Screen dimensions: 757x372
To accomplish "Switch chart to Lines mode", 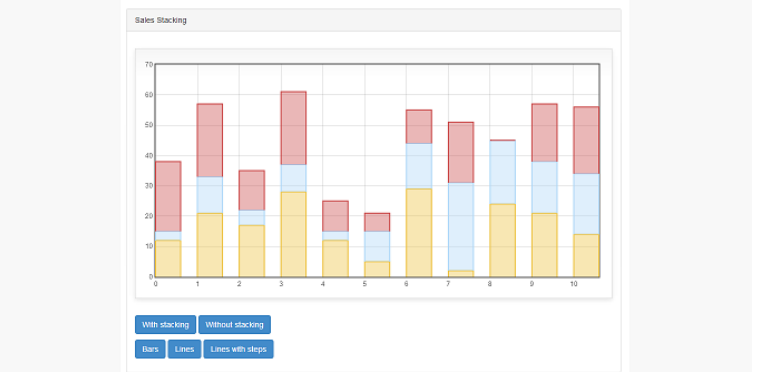I will (x=184, y=349).
